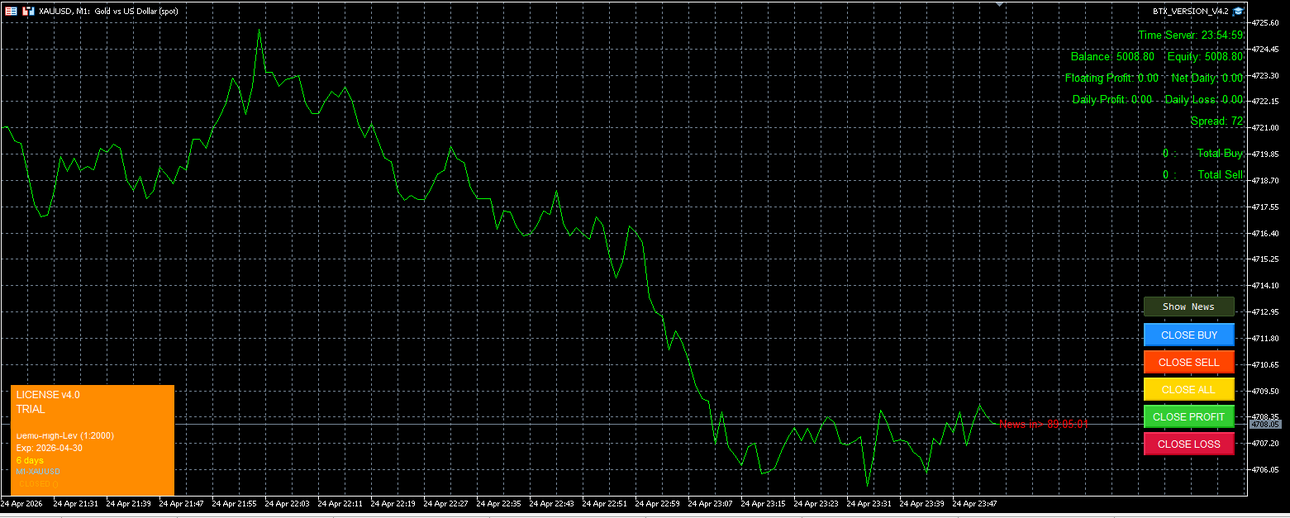Image resolution: width=1290 pixels, height=518 pixels.
Task: Click the chart shift triangle marker at top
Action: pos(998,4)
